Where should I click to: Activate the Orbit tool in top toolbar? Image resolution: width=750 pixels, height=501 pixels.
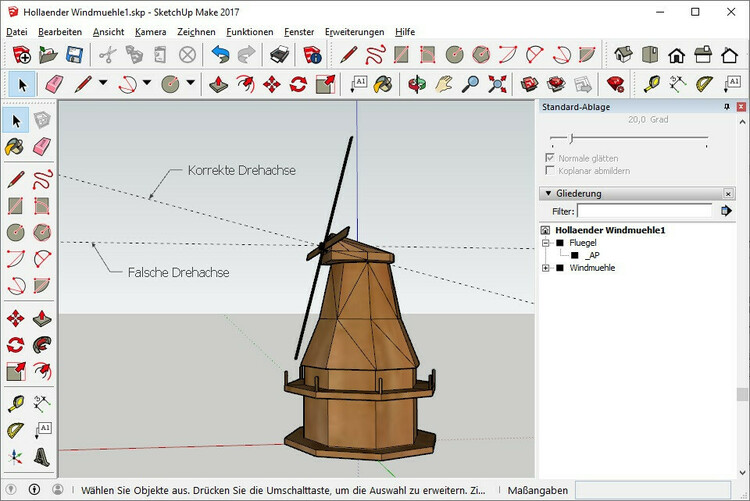[x=418, y=84]
